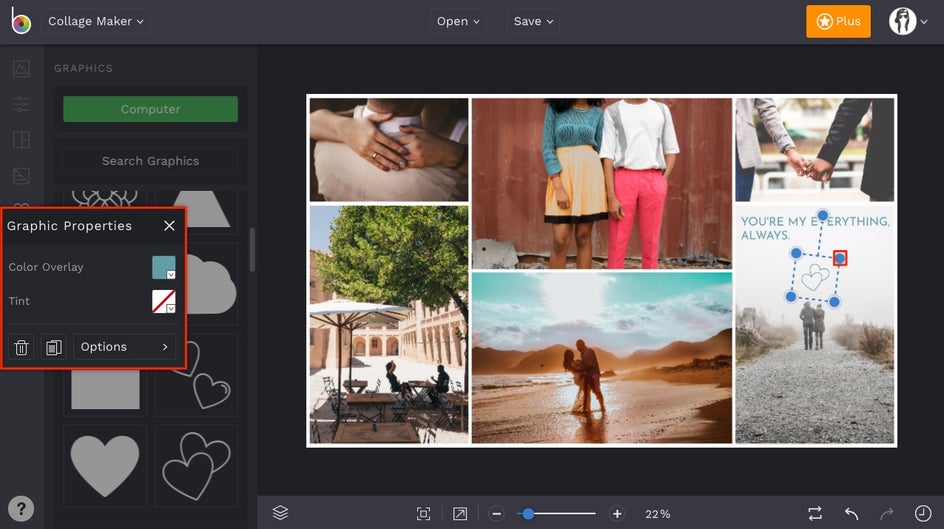The height and width of the screenshot is (529, 944).
Task: Select the couple by red wall photo
Action: pyautogui.click(x=602, y=183)
